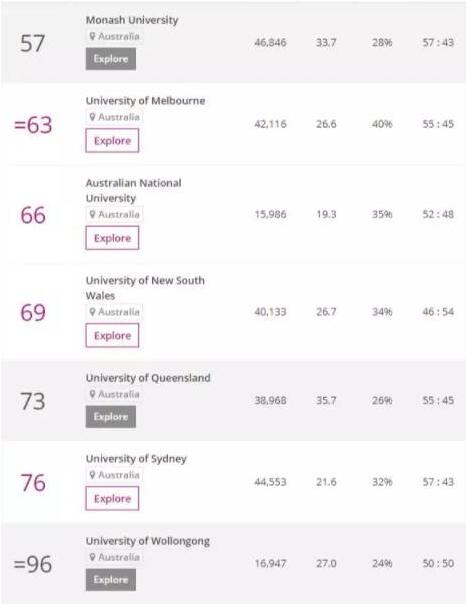Explore Australian National University
This screenshot has height=604, width=466.
click(x=112, y=238)
